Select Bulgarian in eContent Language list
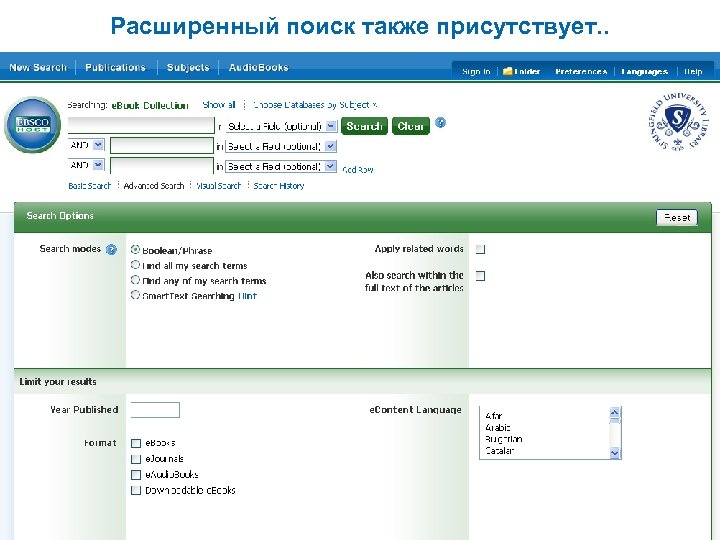Screen dimensions: 720x540 (x=504, y=439)
